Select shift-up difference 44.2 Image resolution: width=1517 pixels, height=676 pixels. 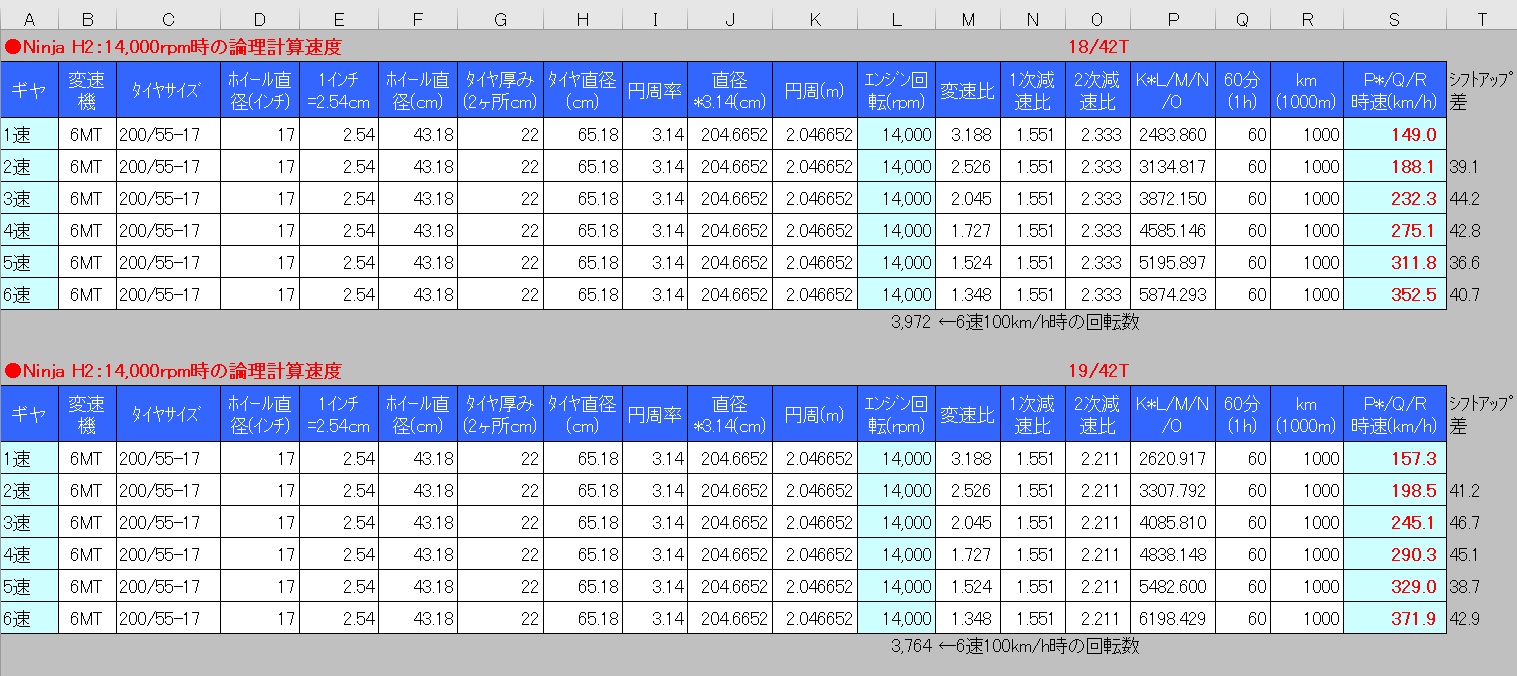1464,199
